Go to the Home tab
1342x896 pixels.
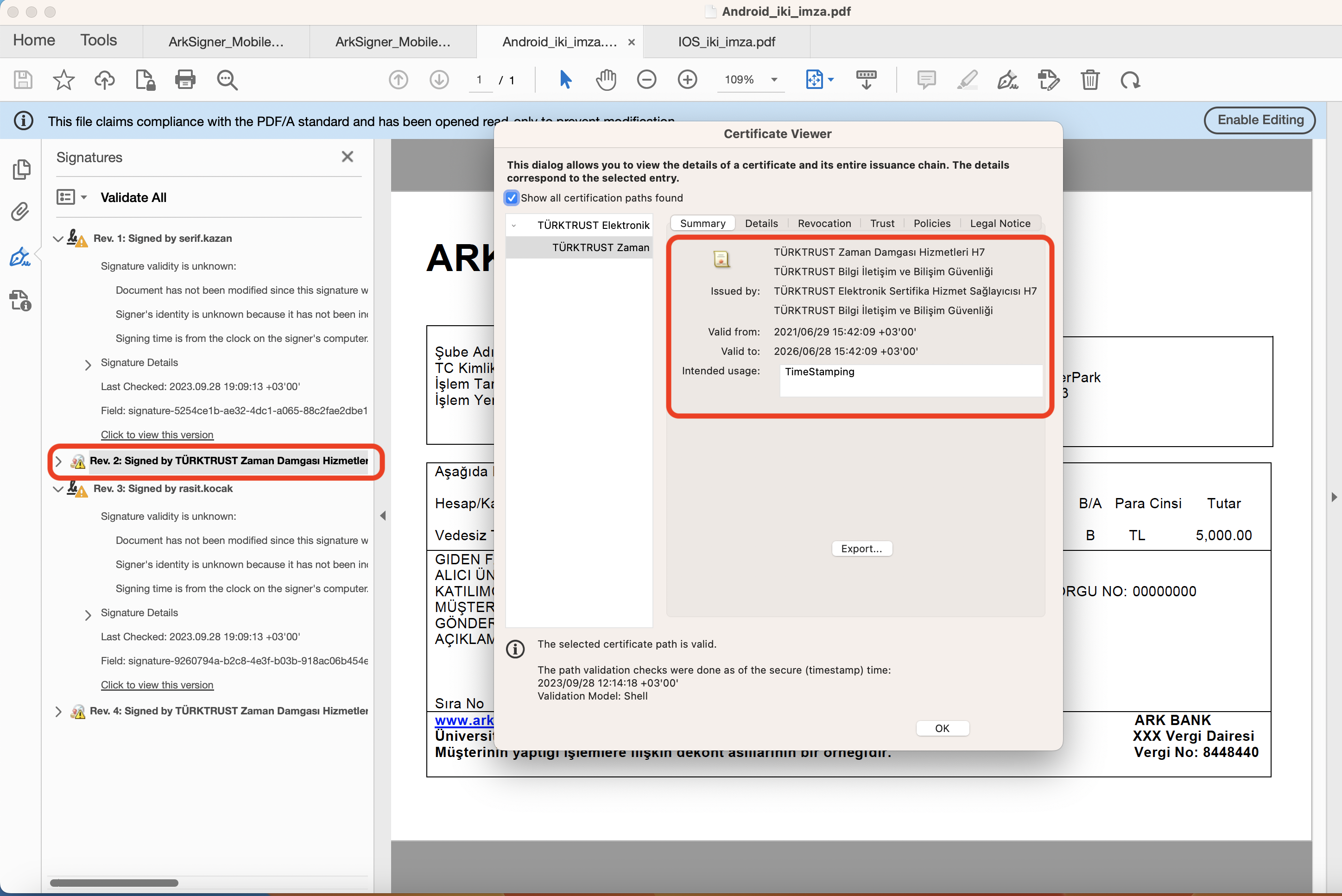click(x=34, y=40)
